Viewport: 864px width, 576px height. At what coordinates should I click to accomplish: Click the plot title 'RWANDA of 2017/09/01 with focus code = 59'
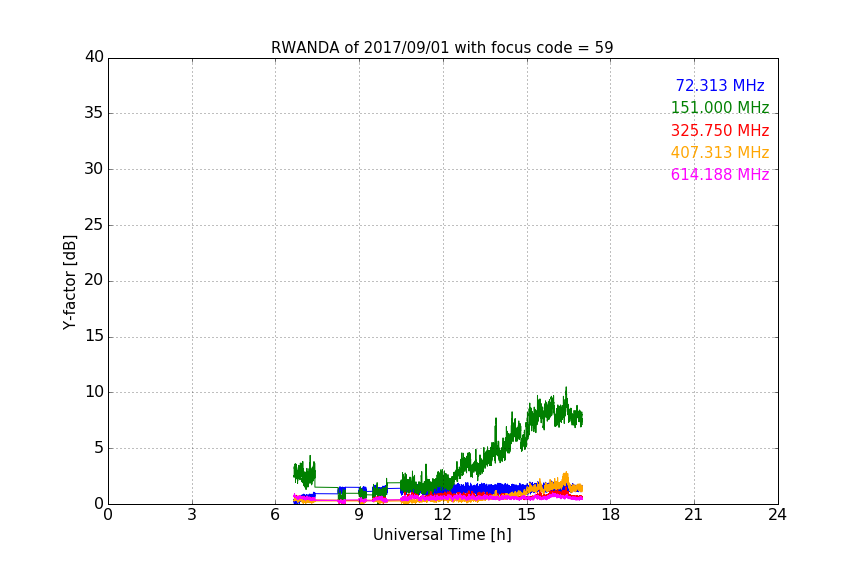point(442,48)
